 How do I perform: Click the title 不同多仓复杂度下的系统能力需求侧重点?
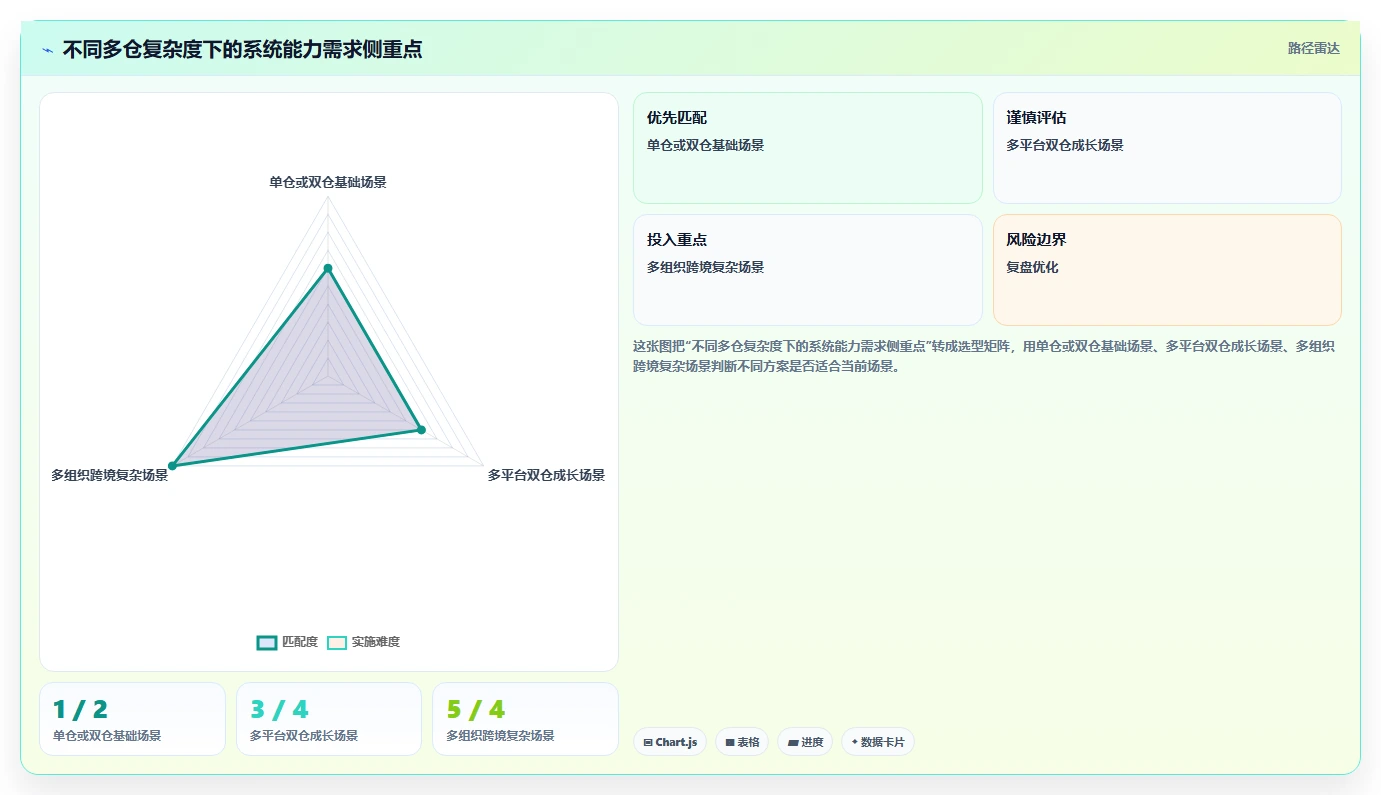click(242, 49)
